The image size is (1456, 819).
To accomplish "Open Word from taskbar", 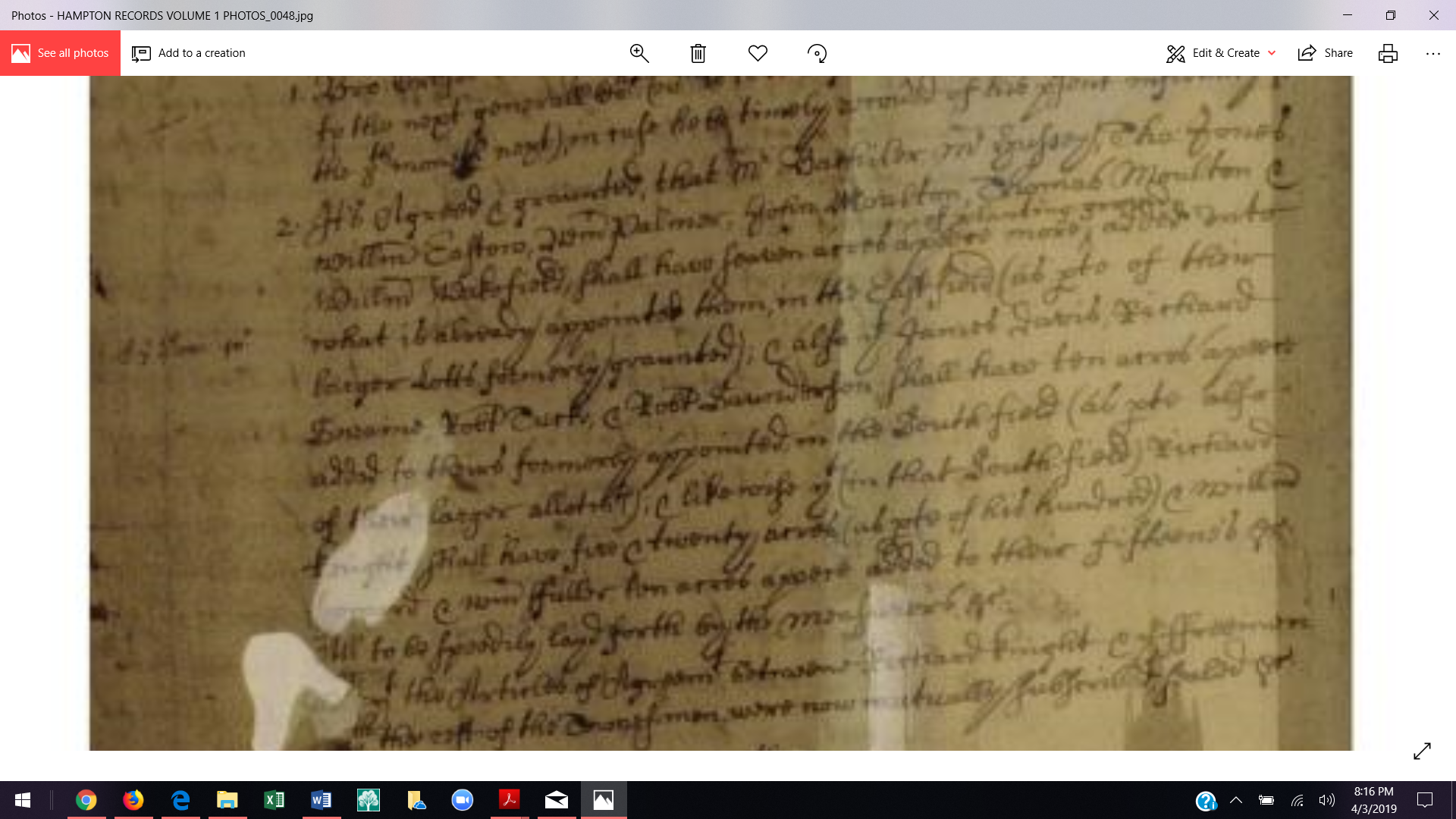I will pos(321,800).
